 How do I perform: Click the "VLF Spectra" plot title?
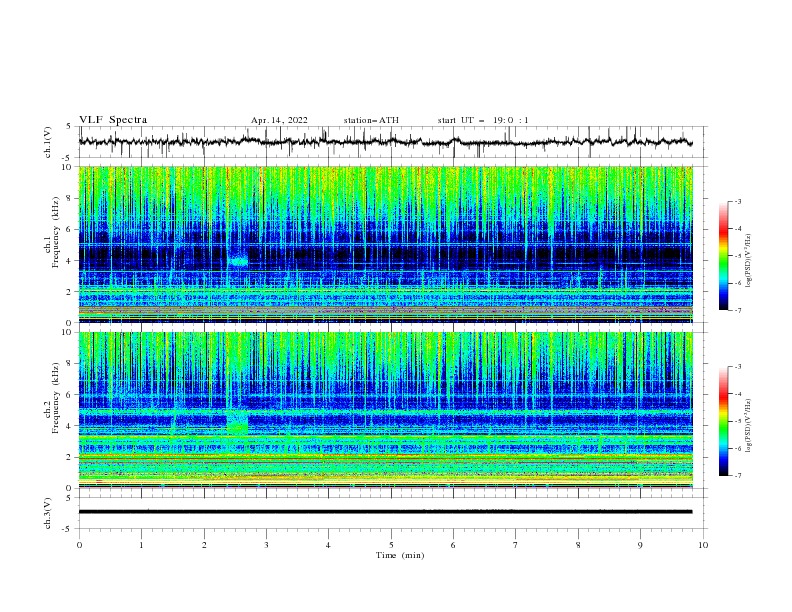[x=113, y=120]
